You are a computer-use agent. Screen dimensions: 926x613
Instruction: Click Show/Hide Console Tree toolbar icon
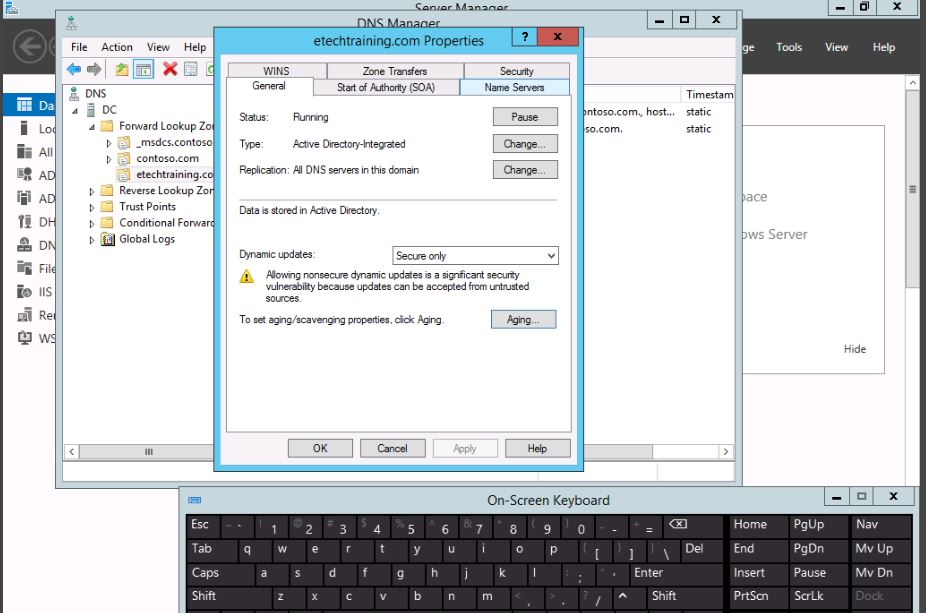tap(144, 69)
